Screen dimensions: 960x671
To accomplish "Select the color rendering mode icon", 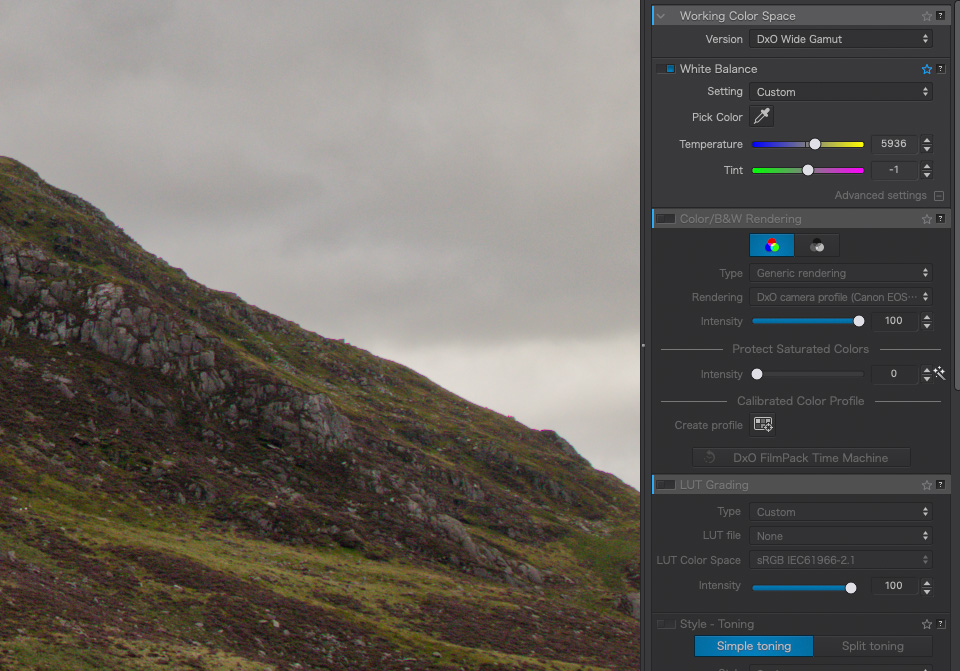I will 771,245.
